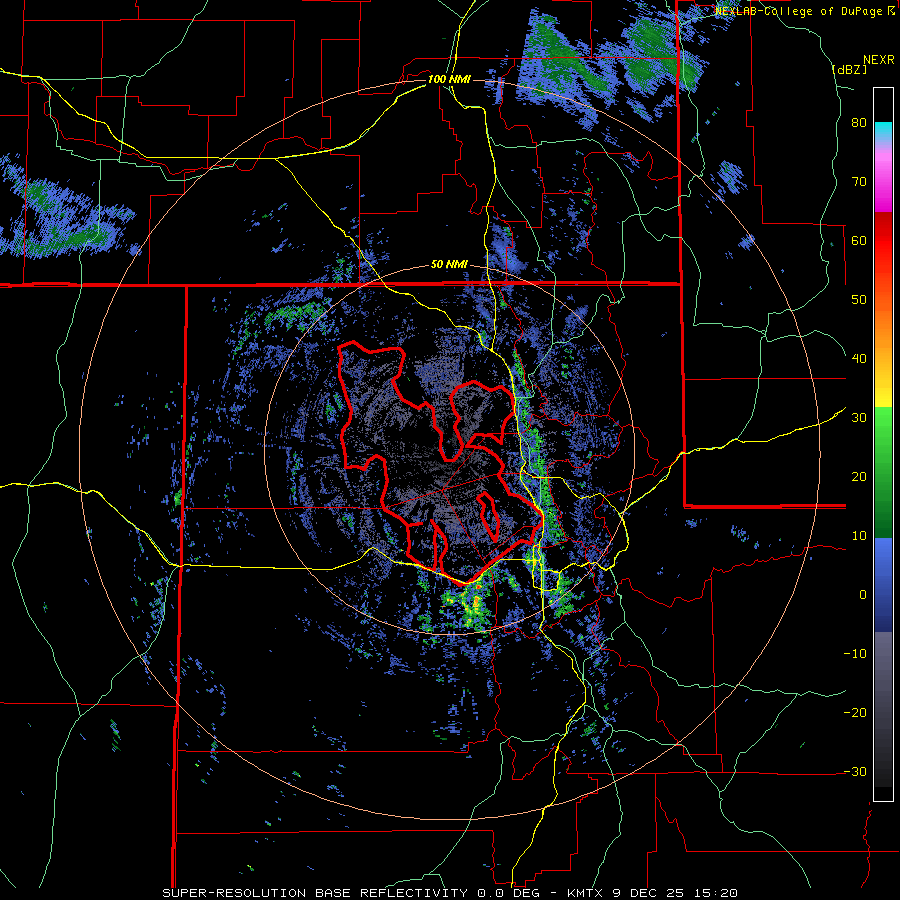Click the 80 value on the dBZ scale

point(859,123)
